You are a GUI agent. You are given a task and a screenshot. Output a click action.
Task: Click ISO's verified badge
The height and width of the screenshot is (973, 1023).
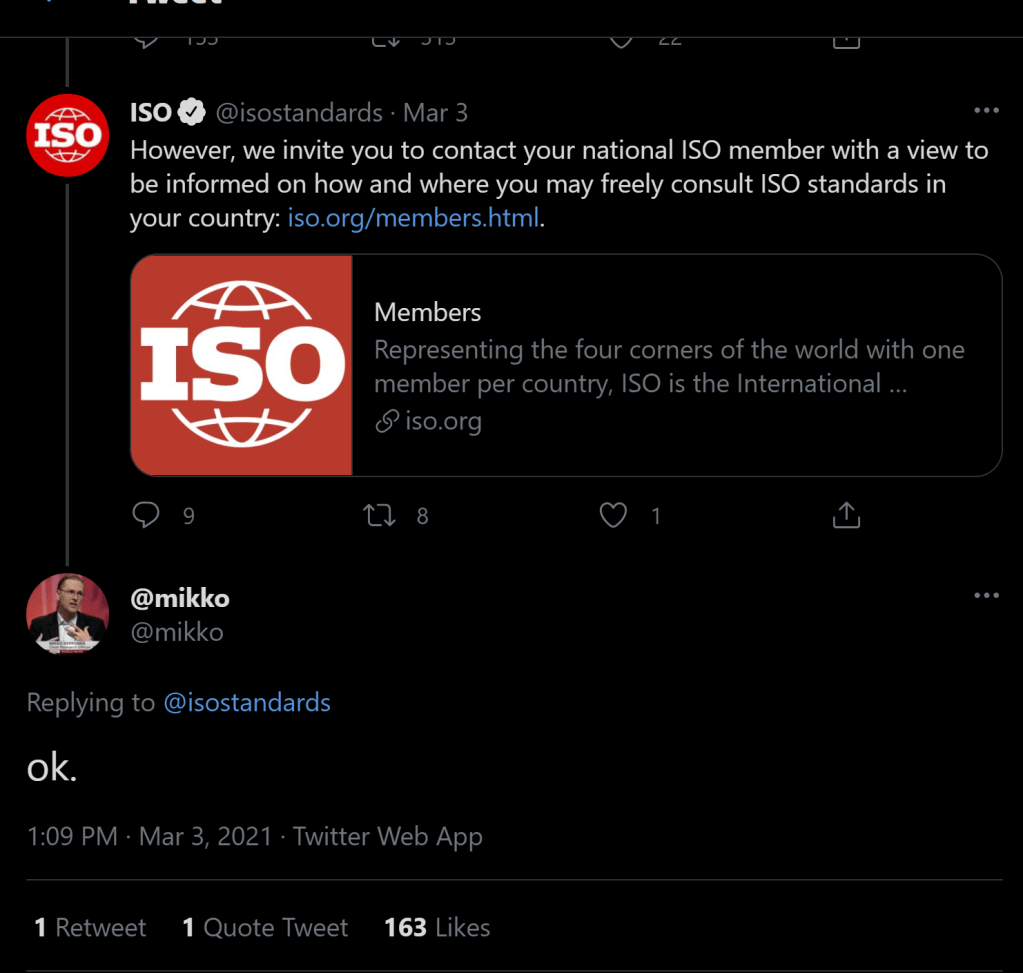point(191,113)
